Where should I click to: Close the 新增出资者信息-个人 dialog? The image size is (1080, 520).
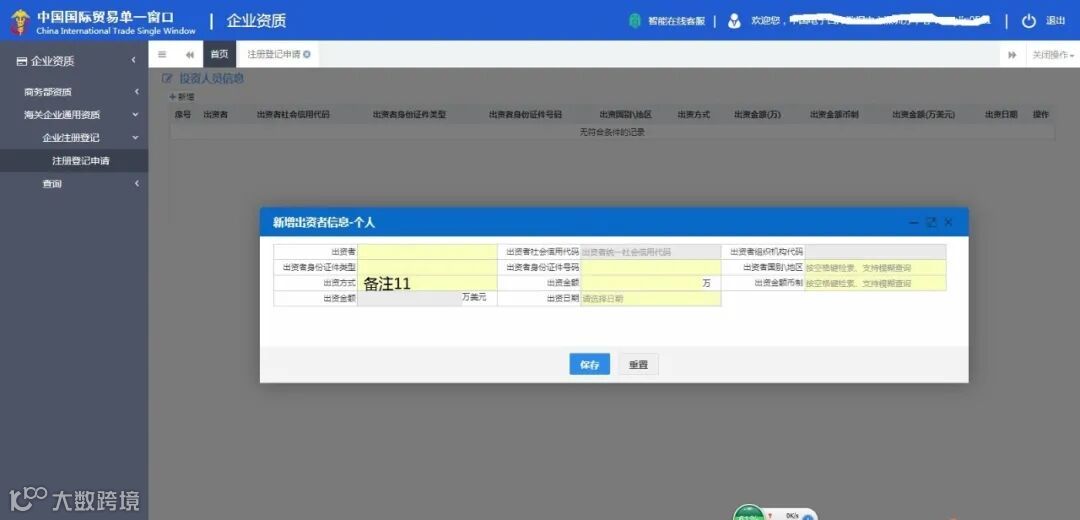coord(948,222)
